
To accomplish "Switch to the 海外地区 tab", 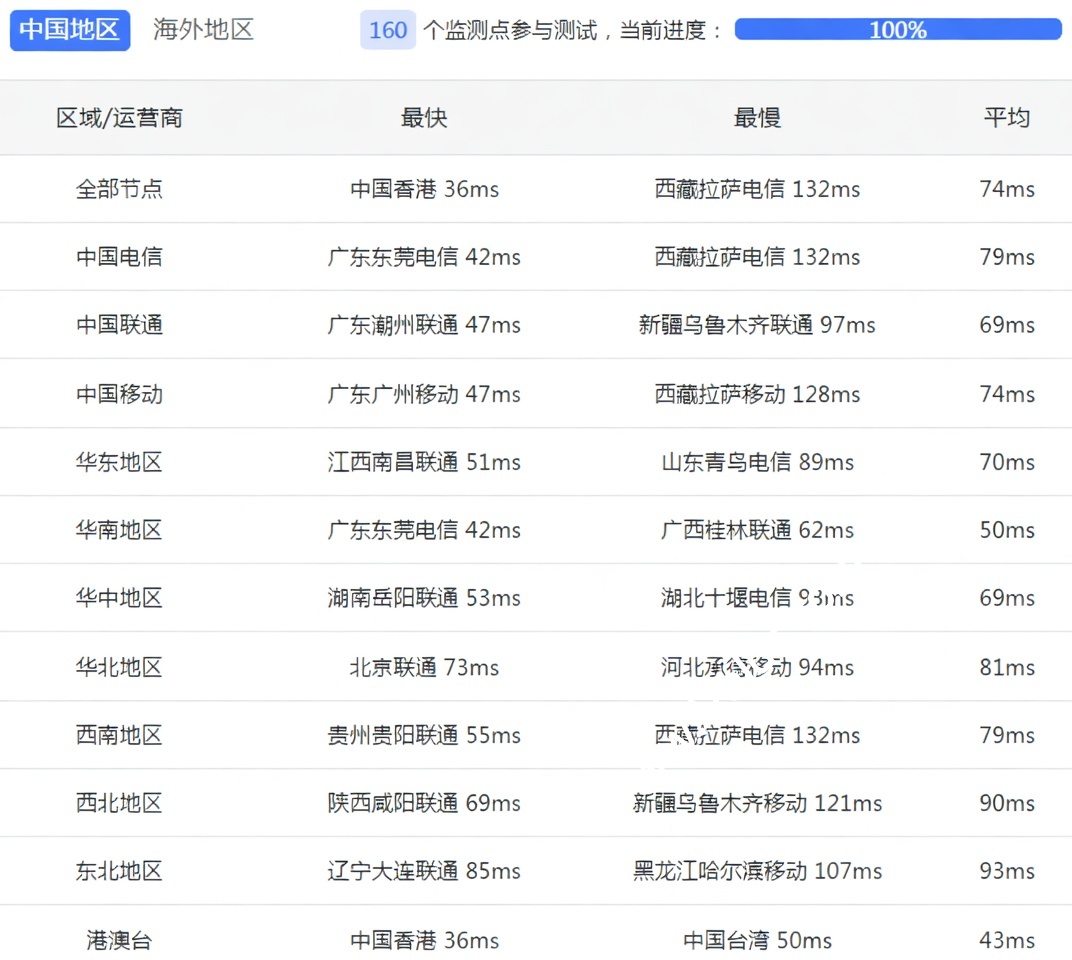I will tap(203, 30).
